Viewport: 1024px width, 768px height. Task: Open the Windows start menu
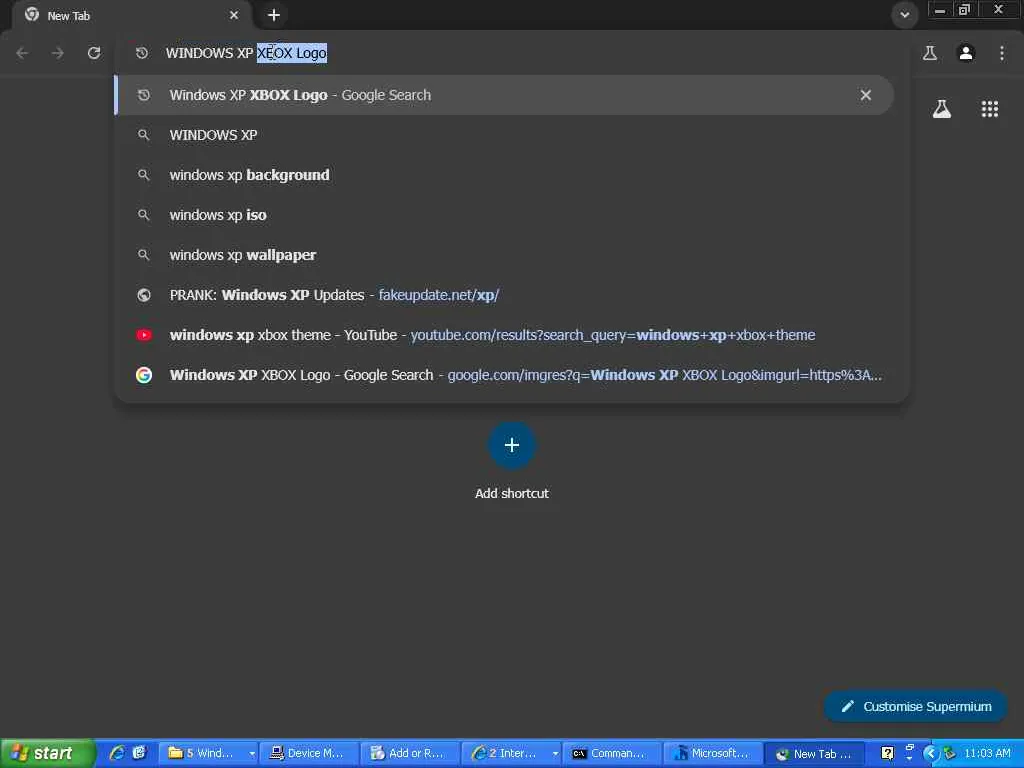47,753
